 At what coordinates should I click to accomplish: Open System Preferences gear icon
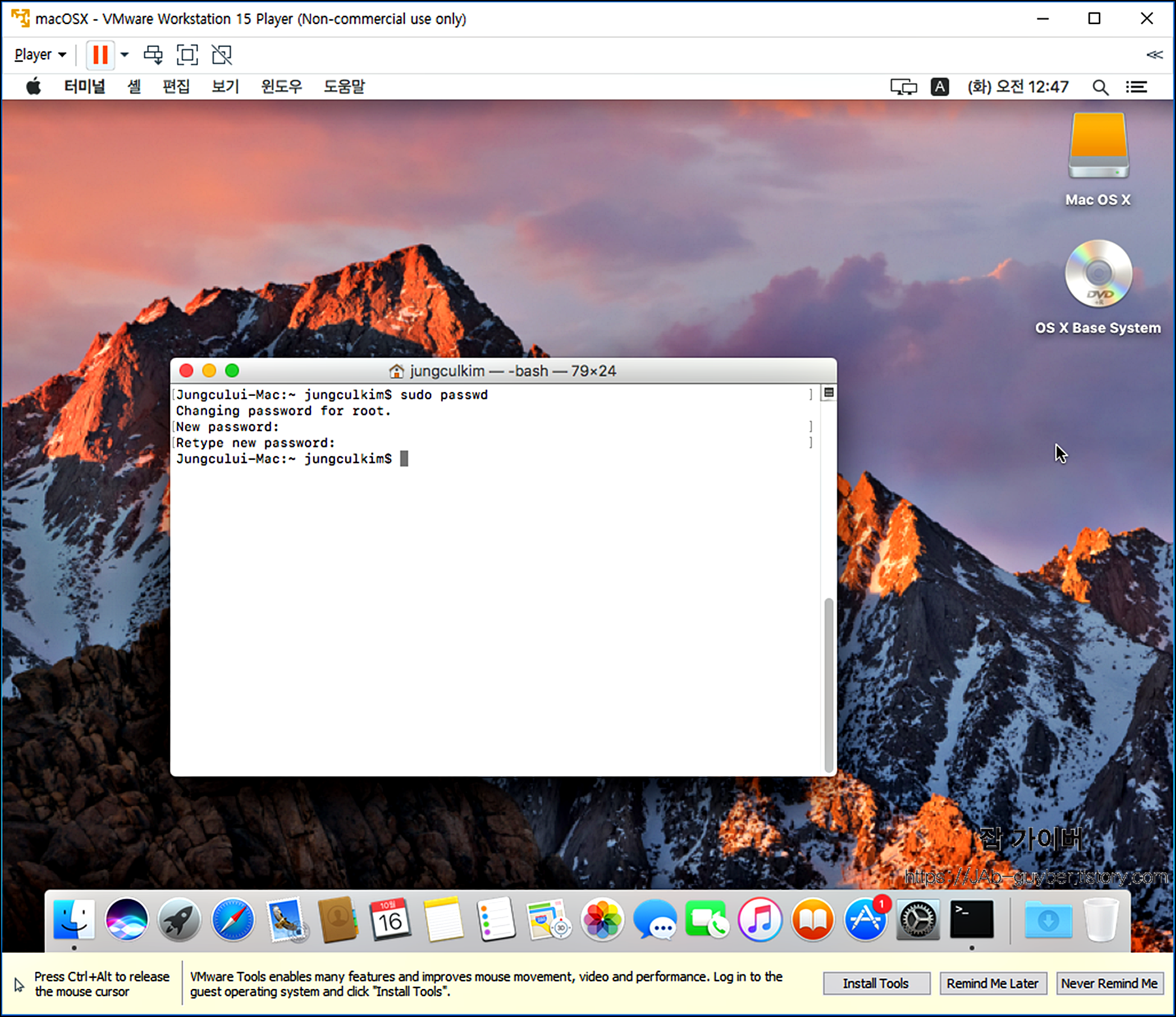pyautogui.click(x=918, y=919)
